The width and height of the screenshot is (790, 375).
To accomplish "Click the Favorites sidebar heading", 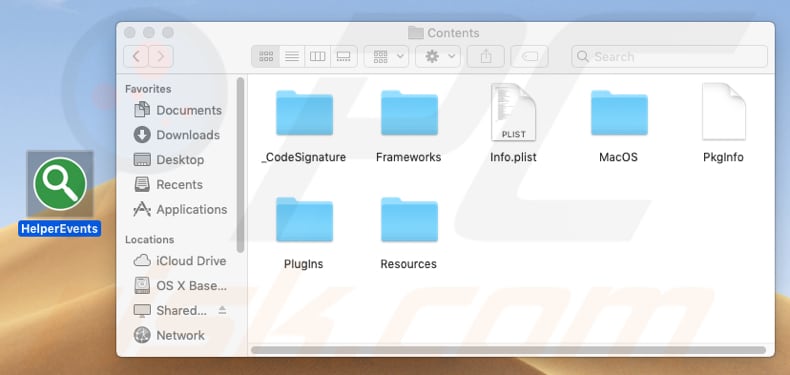I will (x=148, y=89).
